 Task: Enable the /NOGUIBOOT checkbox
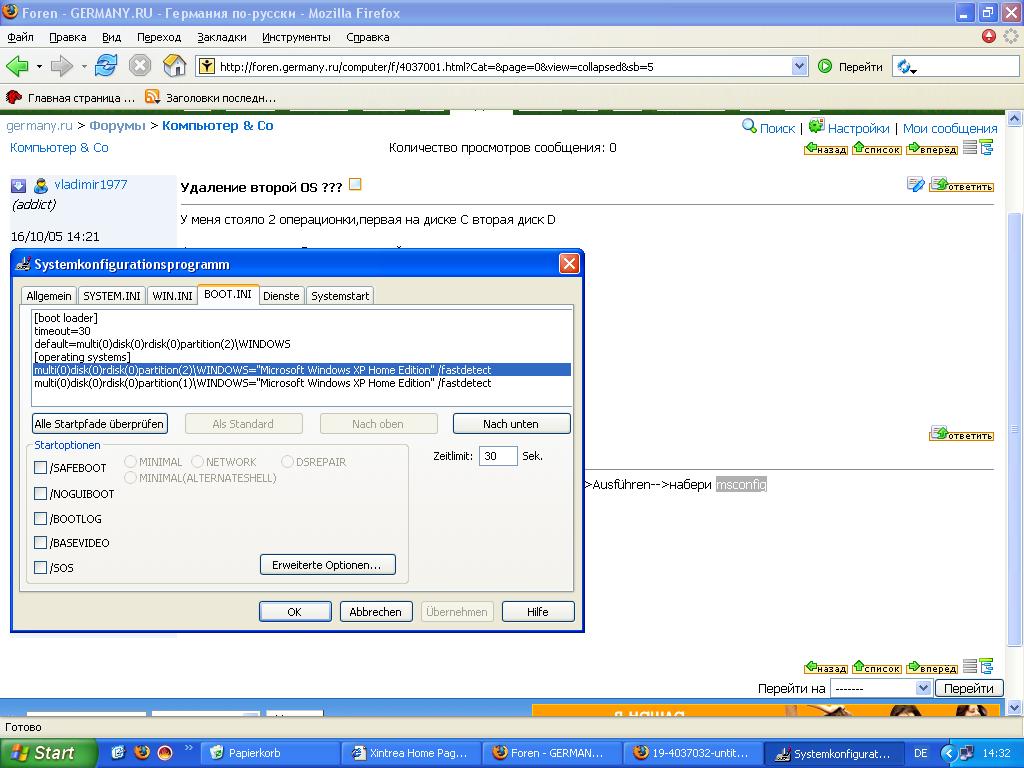(x=40, y=494)
